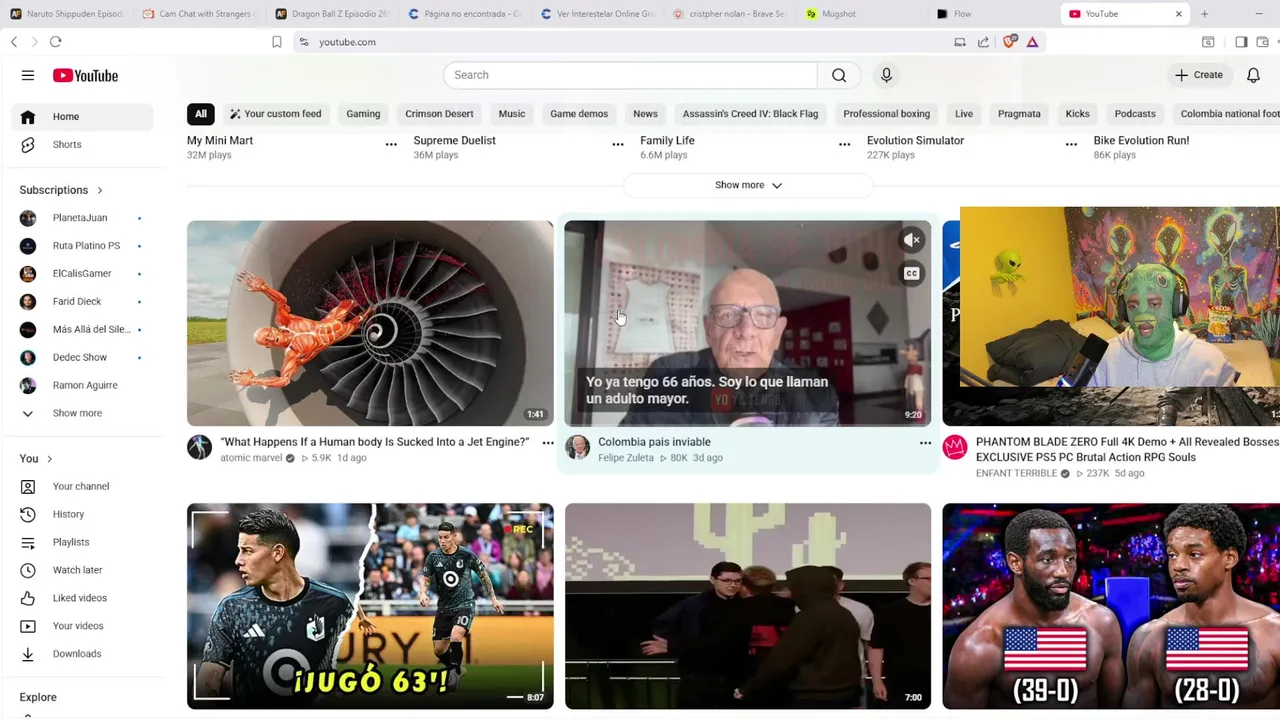The height and width of the screenshot is (720, 1280).
Task: Switch to the Mugshot tab
Action: 862,14
